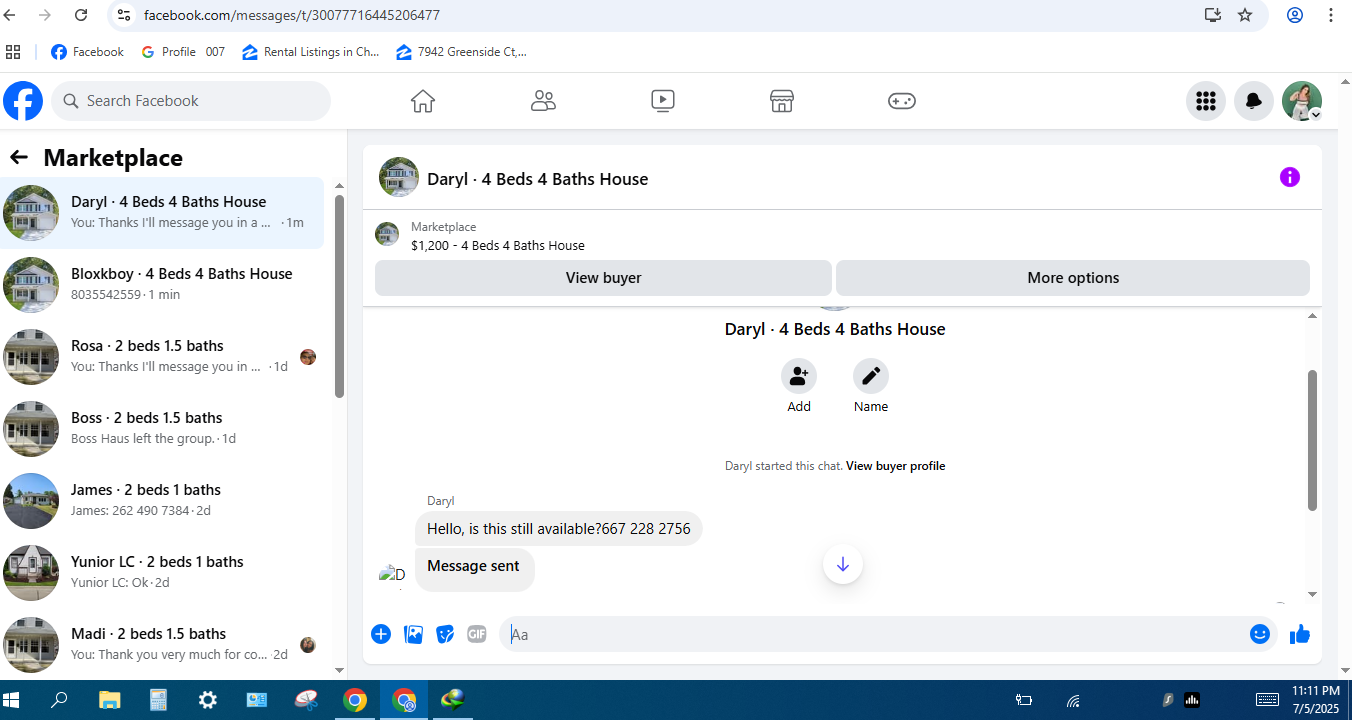The height and width of the screenshot is (720, 1352).
Task: Open the Watch video icon
Action: pos(662,101)
